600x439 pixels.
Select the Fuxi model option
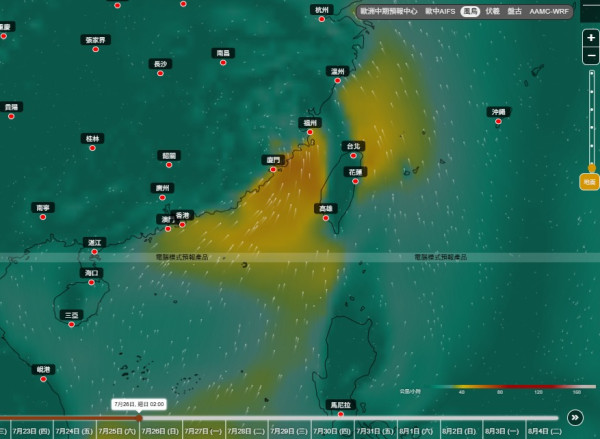pos(492,11)
